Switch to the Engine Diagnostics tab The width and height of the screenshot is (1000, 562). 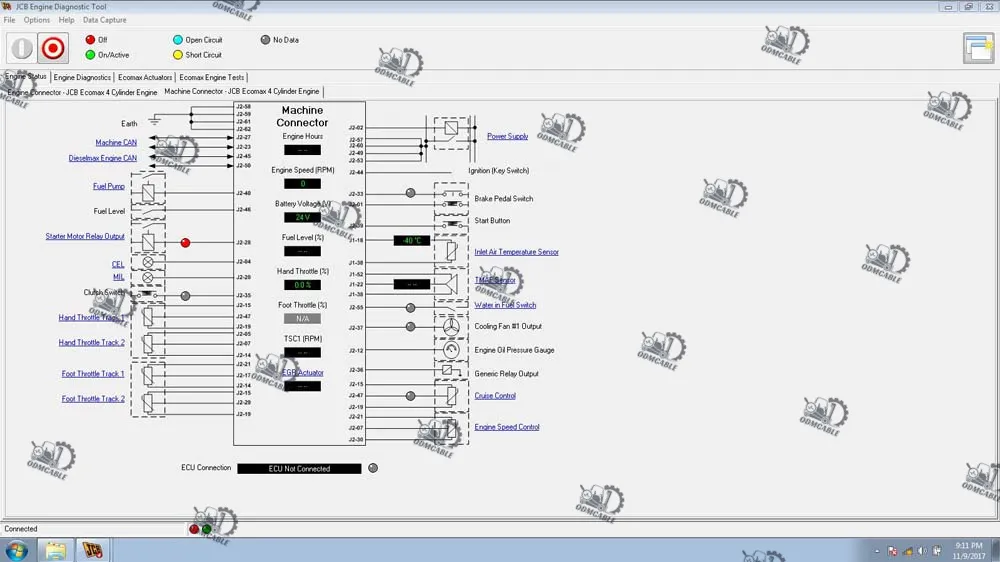click(82, 77)
